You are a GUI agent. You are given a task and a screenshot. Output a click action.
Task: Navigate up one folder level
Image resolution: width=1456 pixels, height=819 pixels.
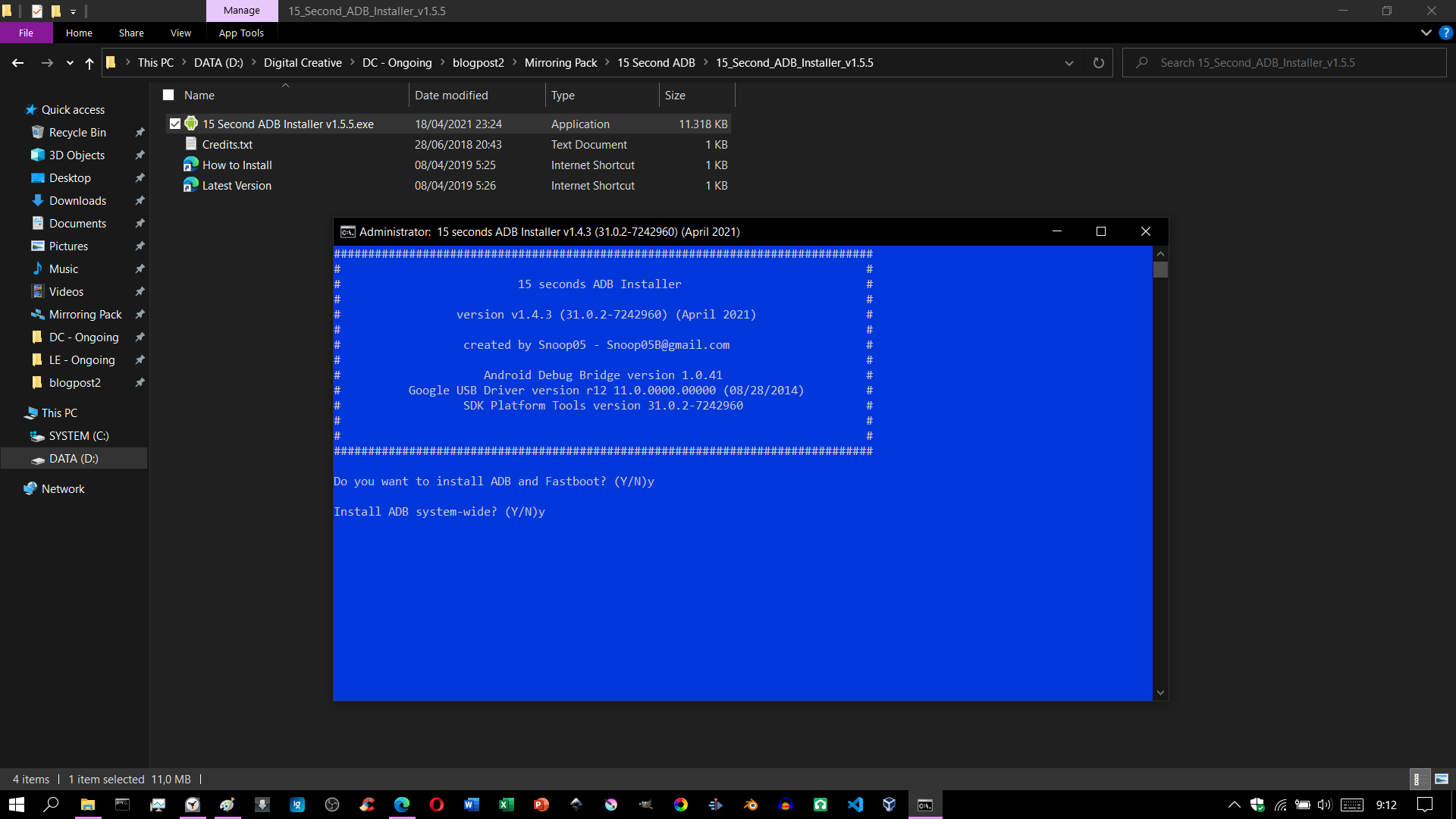(x=89, y=63)
